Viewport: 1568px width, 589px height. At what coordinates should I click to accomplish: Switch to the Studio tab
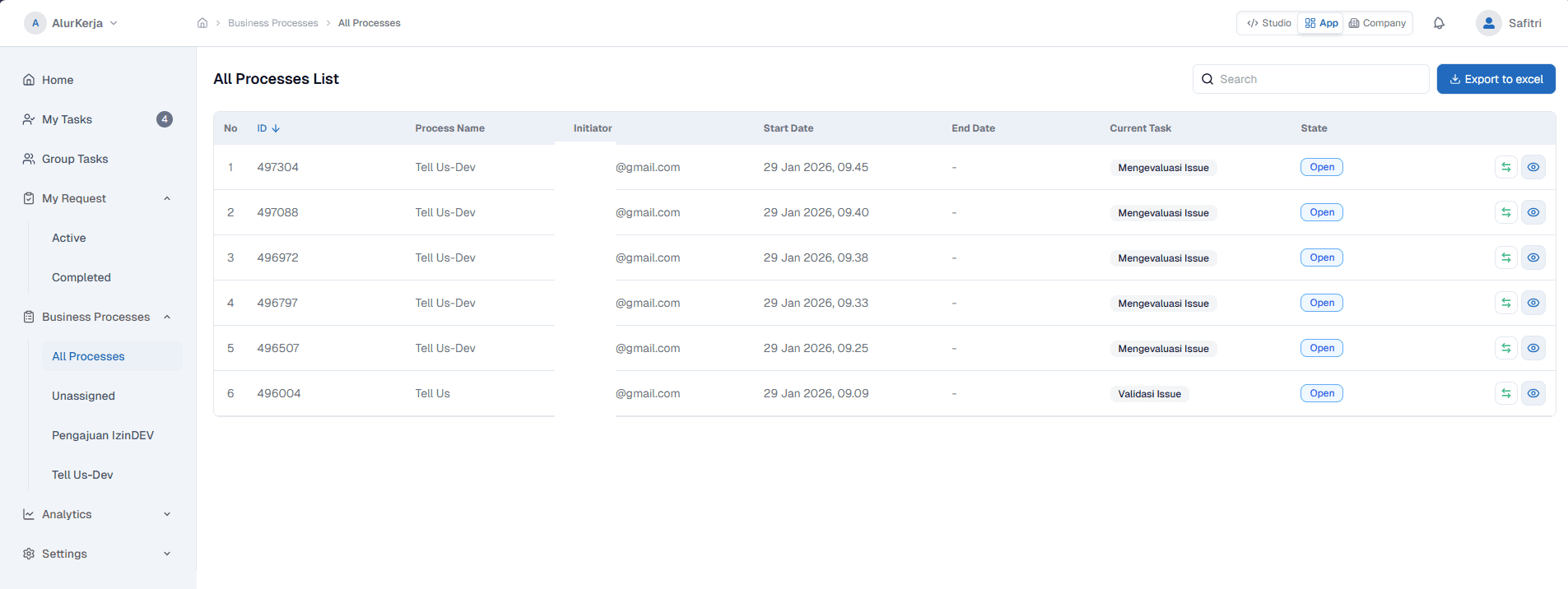tap(1268, 23)
